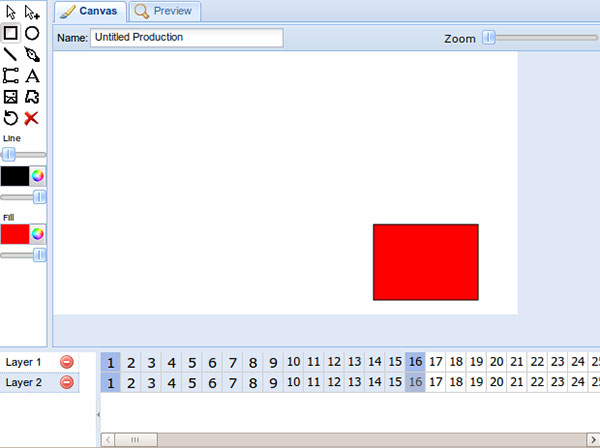Switch to the Preview tab
The height and width of the screenshot is (448, 600).
coord(166,12)
